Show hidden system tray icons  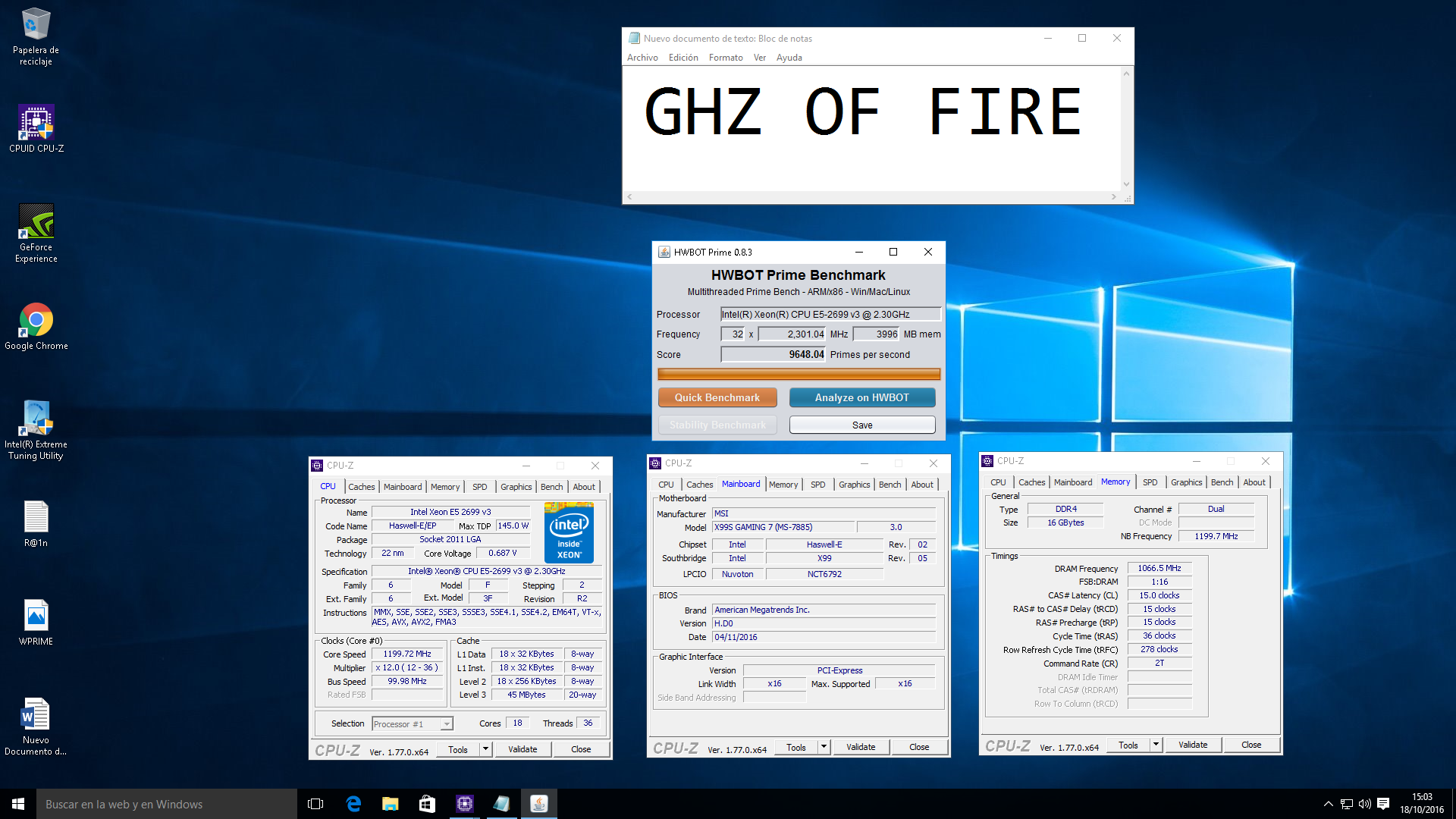click(x=1328, y=804)
